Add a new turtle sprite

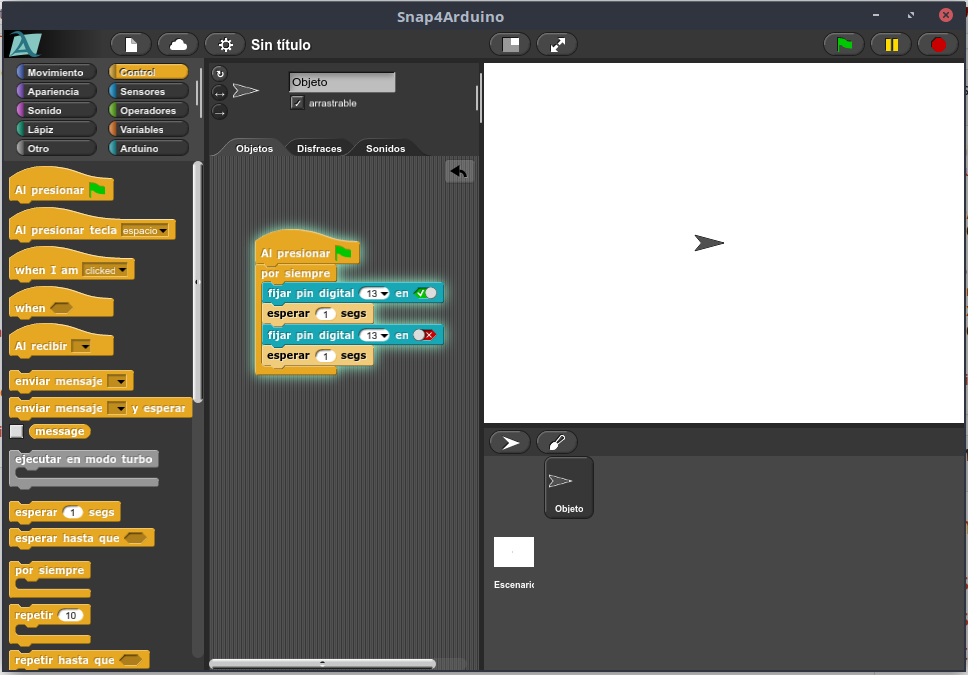[x=510, y=442]
